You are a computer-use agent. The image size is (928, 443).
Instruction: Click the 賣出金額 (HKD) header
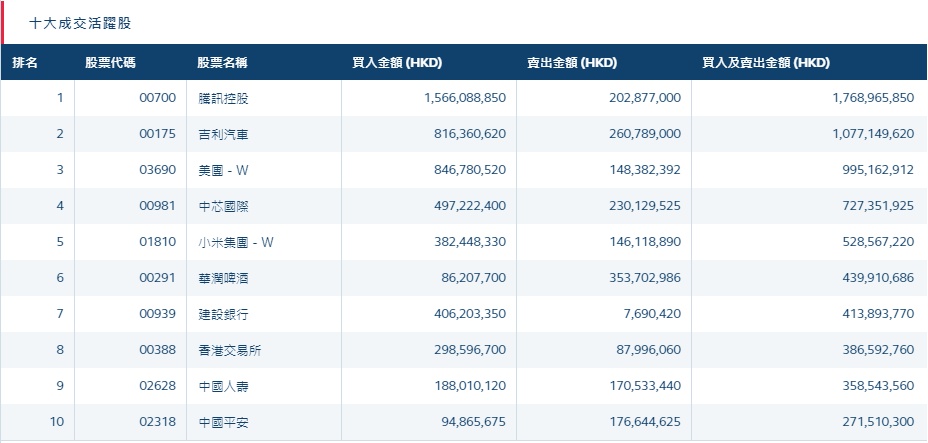pos(572,63)
